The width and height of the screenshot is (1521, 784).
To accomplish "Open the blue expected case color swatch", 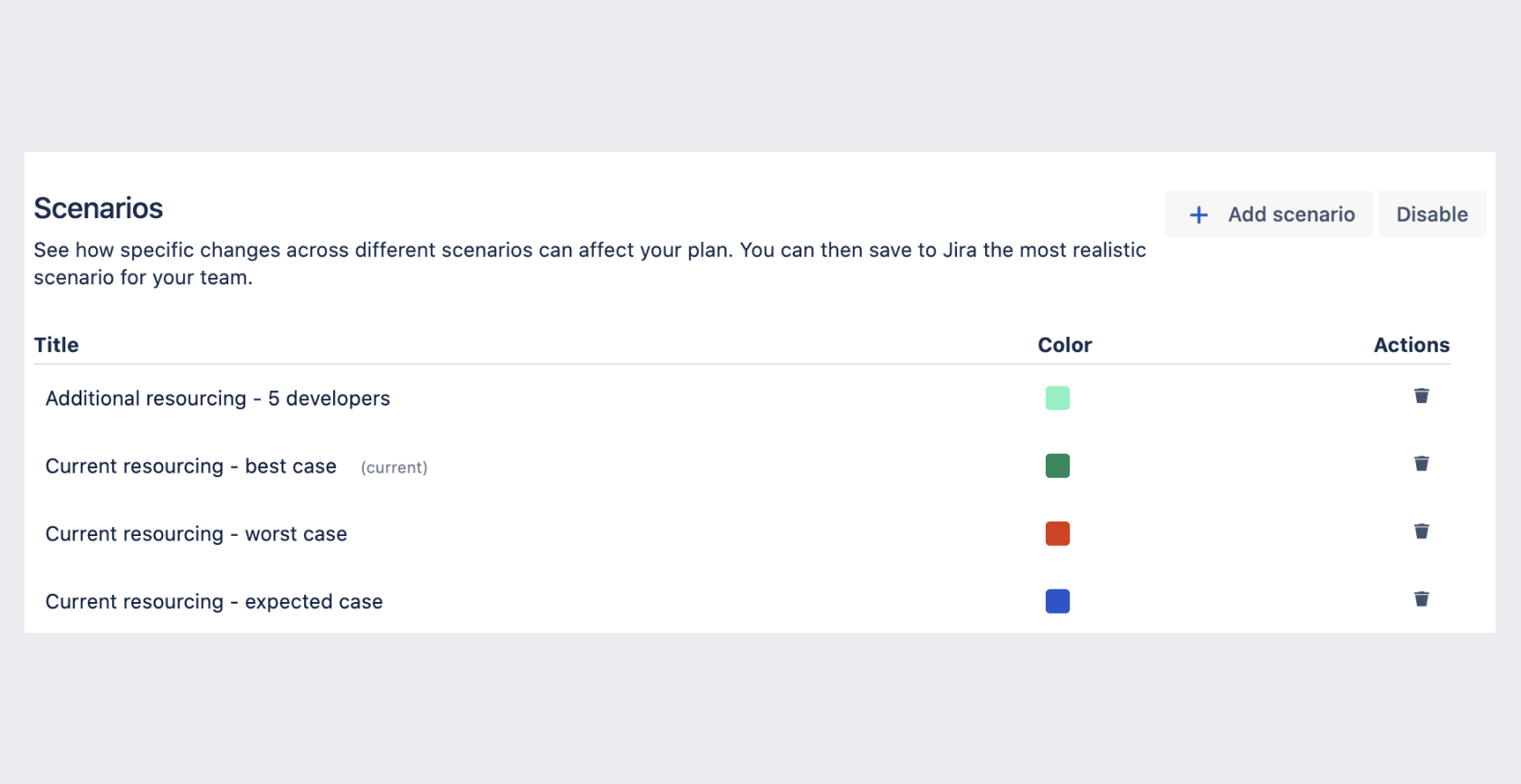I will (x=1057, y=601).
